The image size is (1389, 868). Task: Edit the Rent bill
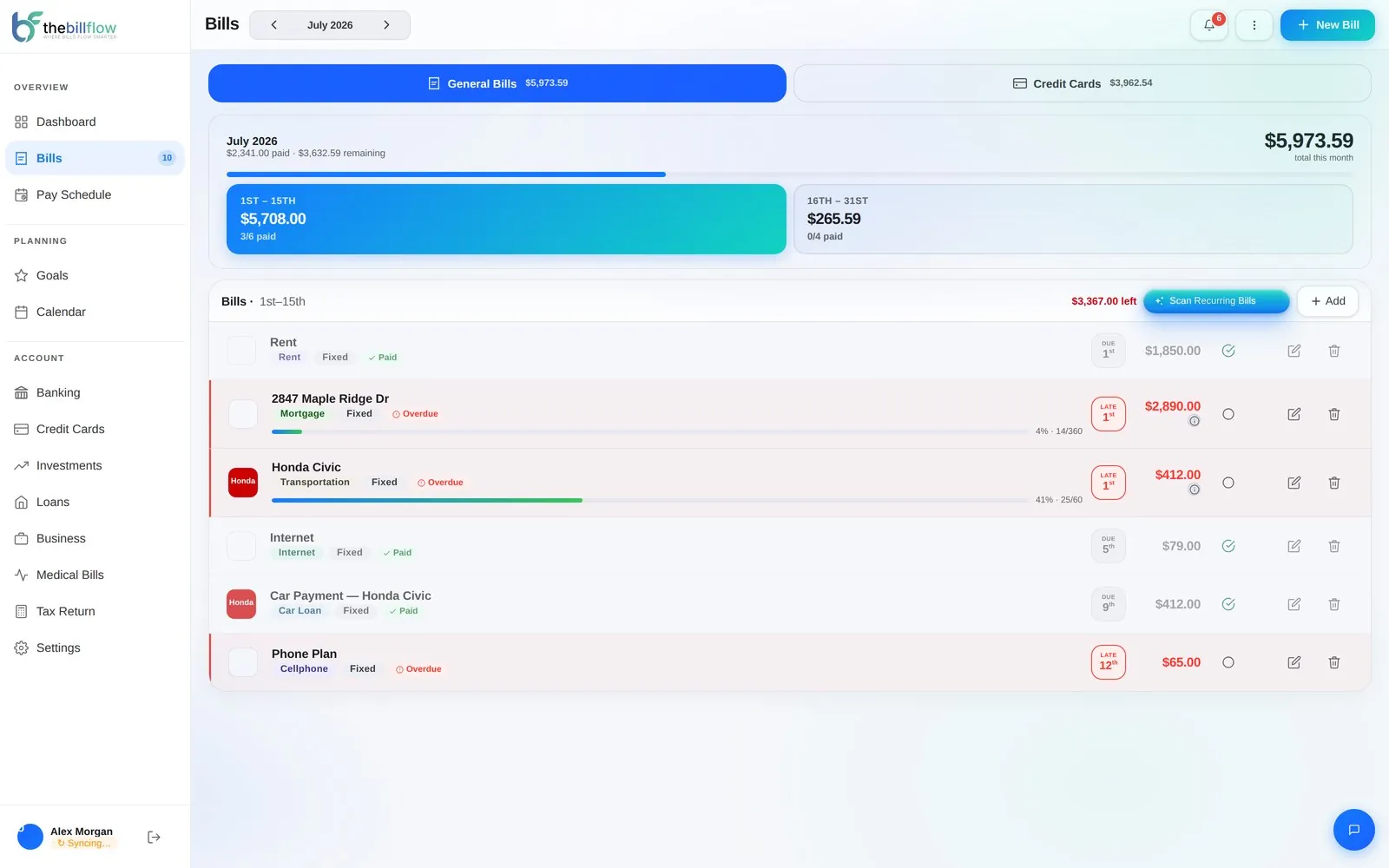(1294, 351)
